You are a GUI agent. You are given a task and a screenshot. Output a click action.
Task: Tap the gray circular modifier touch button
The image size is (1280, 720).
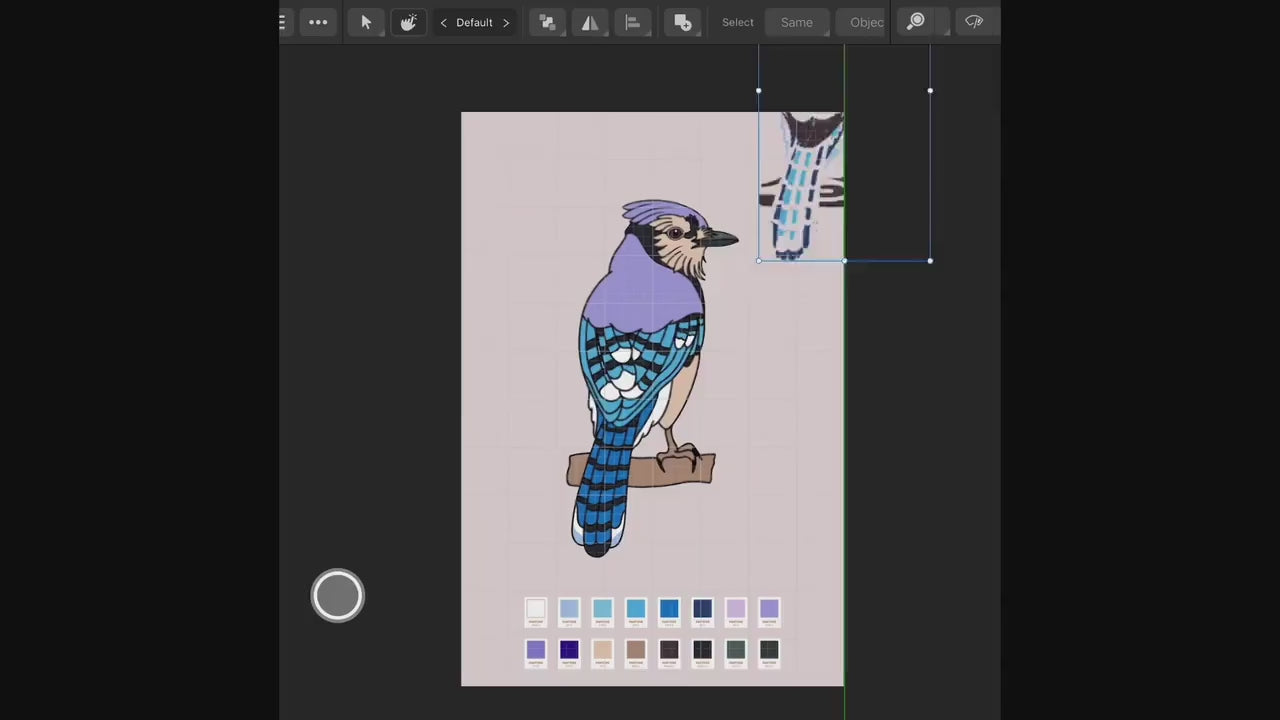pyautogui.click(x=337, y=596)
